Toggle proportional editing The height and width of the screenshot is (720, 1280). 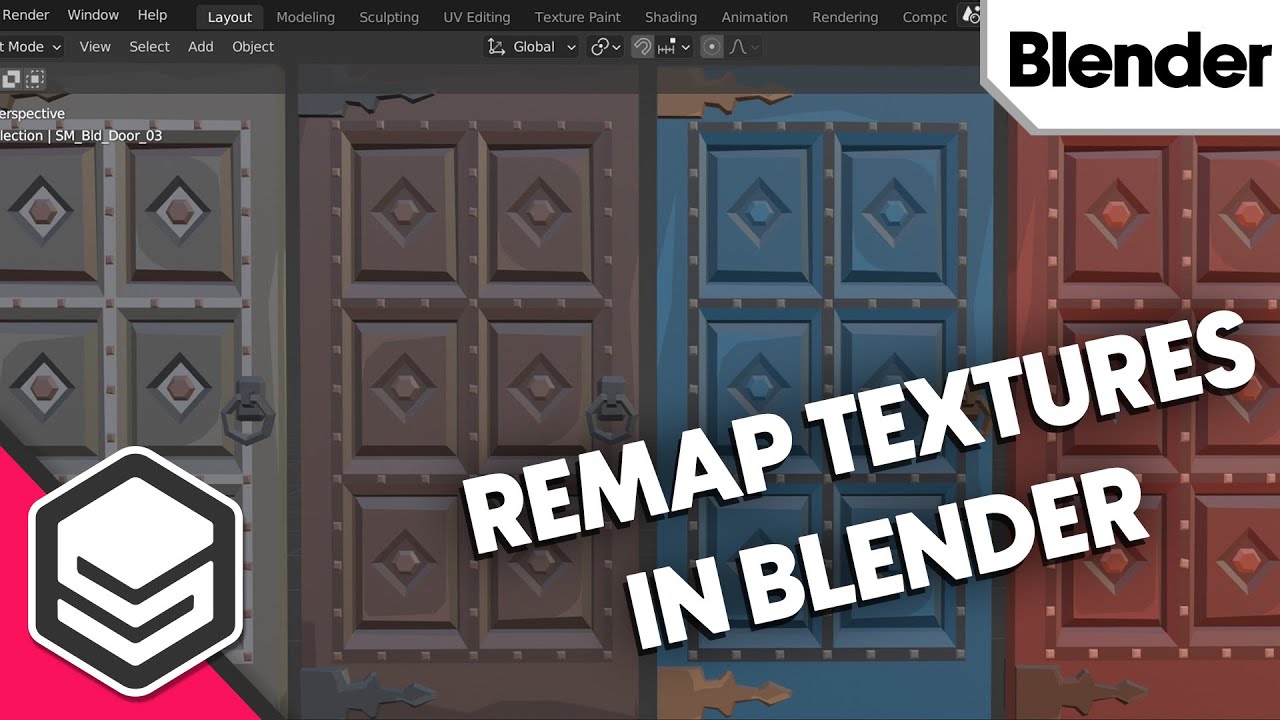click(x=711, y=47)
